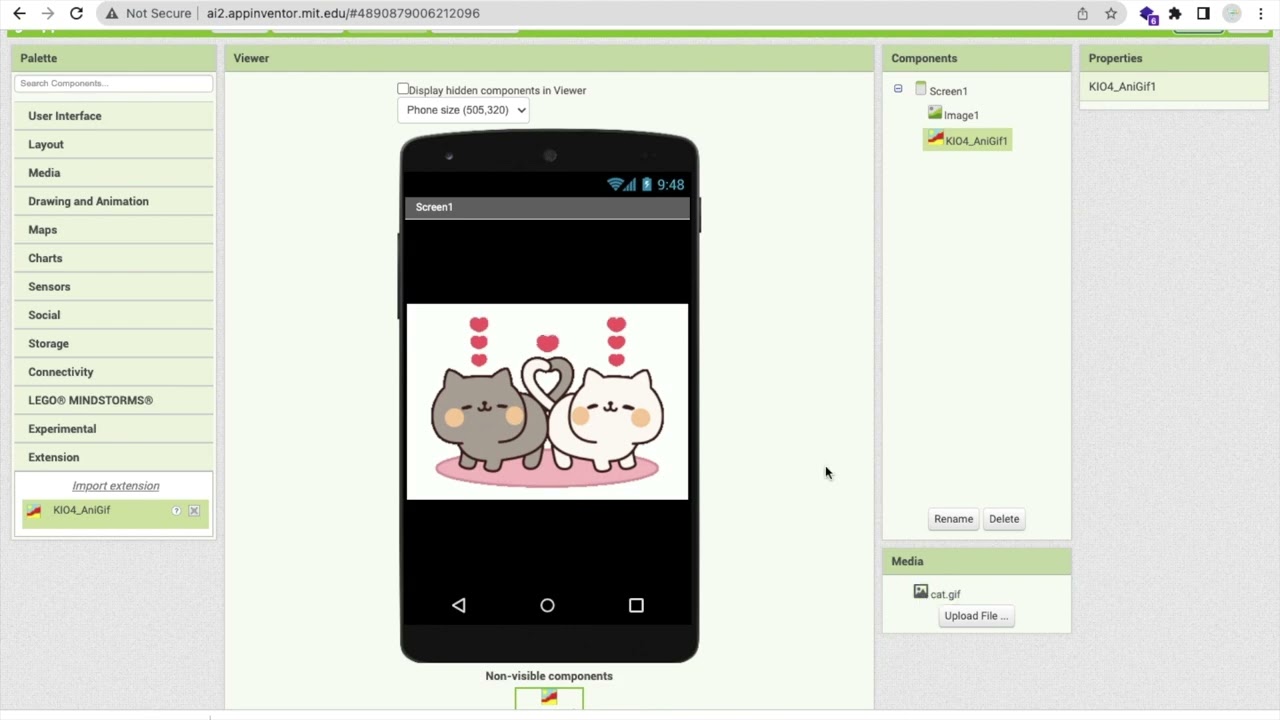
Task: Select Screen1 in the Components tree
Action: [x=948, y=91]
